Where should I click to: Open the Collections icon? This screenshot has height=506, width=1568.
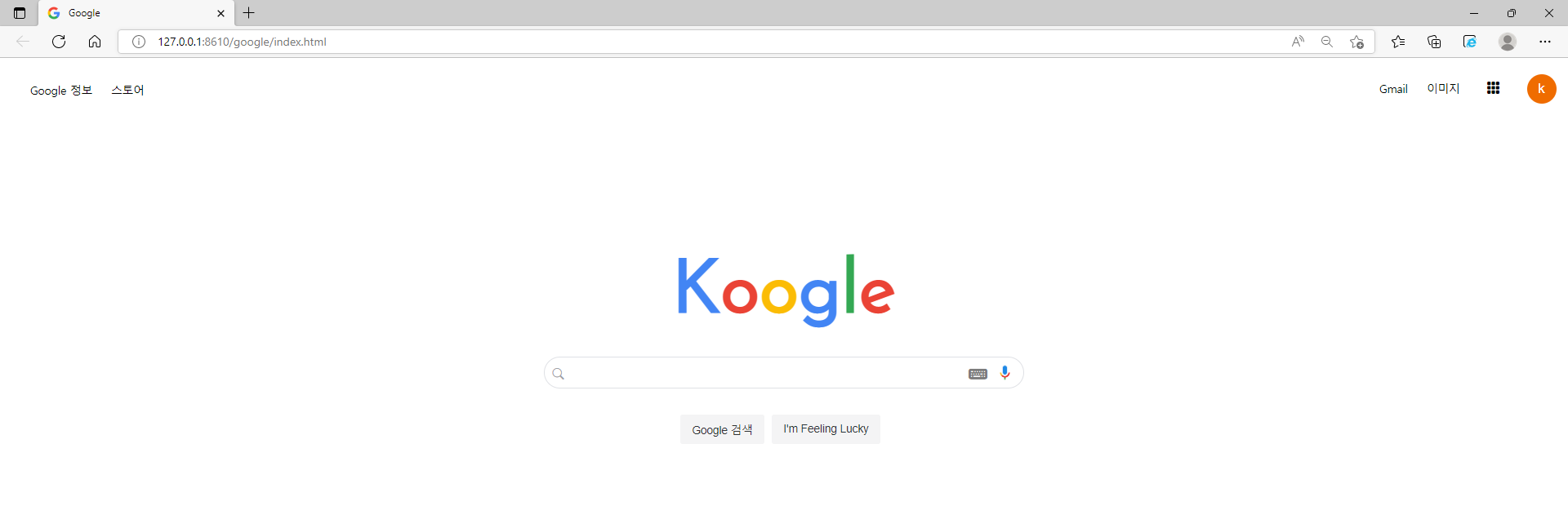coord(1434,42)
